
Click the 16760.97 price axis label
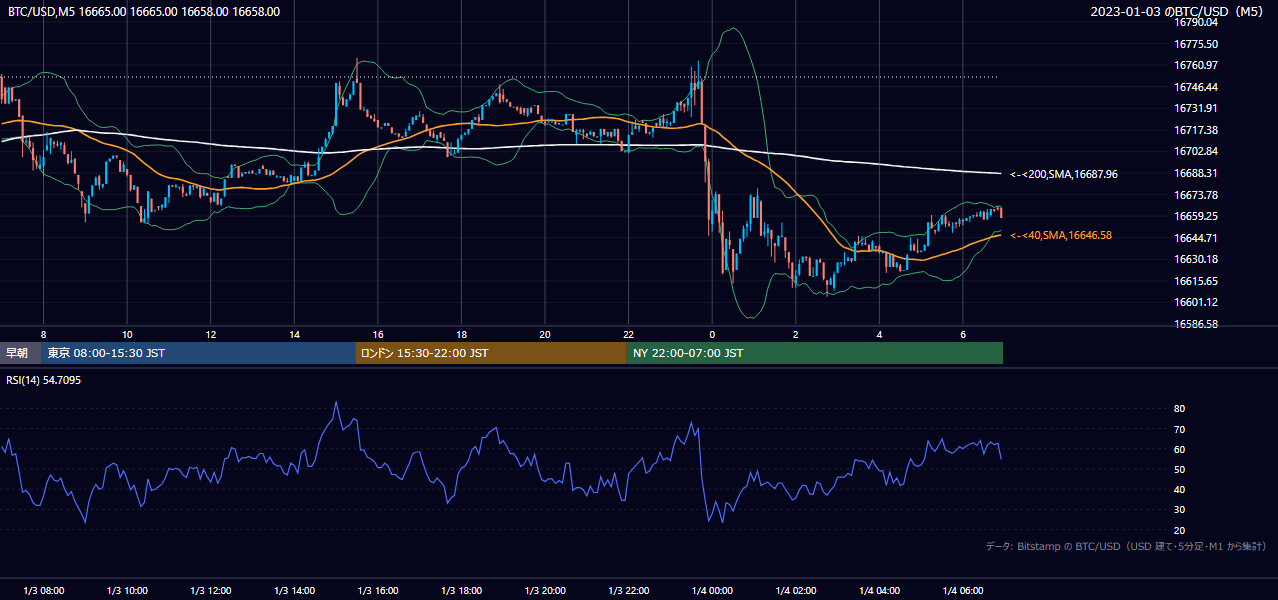[1196, 65]
